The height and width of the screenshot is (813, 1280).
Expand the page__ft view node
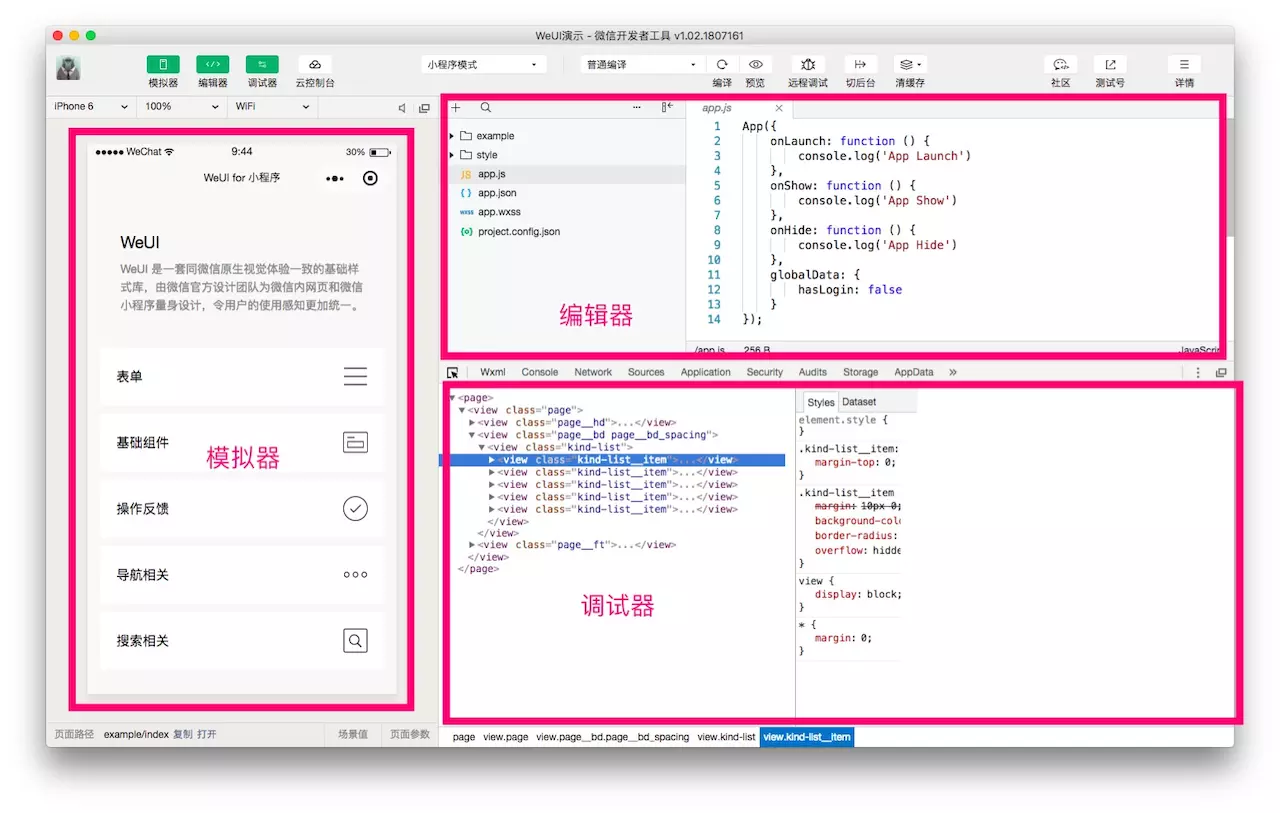473,545
